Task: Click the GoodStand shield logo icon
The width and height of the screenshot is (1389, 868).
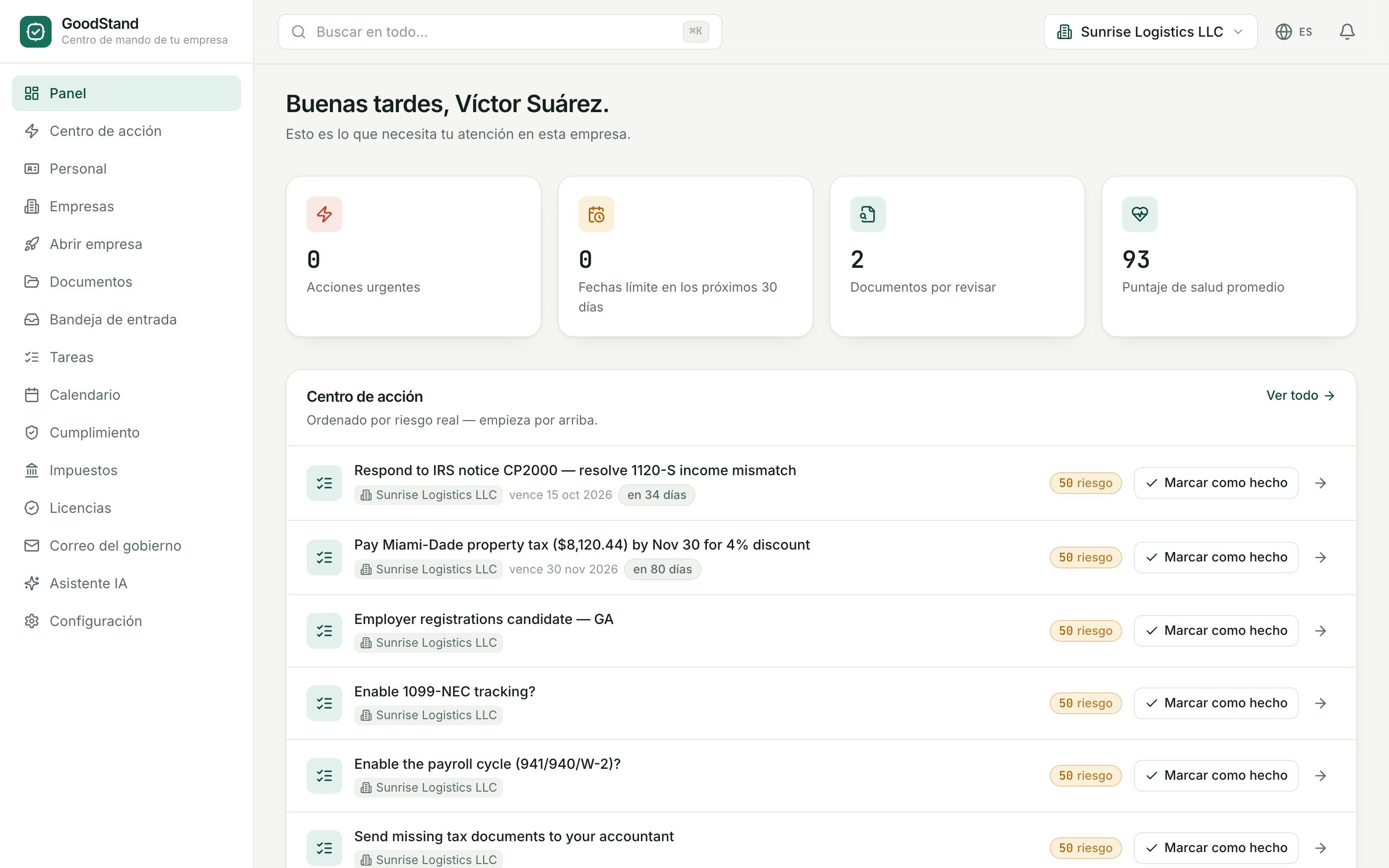Action: pyautogui.click(x=36, y=32)
